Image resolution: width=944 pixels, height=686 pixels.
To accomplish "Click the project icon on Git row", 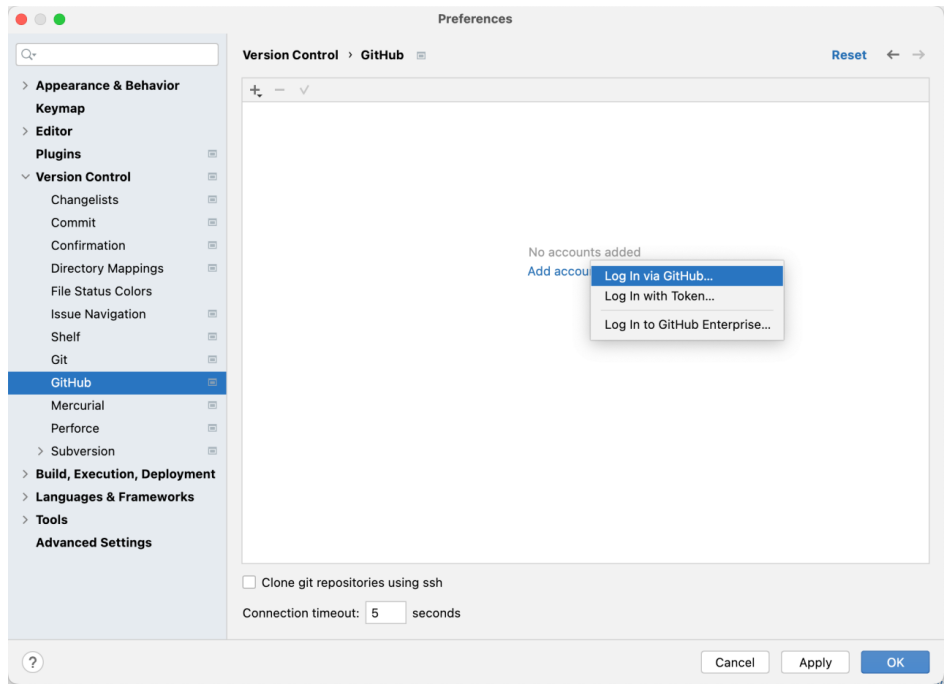I will (x=212, y=360).
